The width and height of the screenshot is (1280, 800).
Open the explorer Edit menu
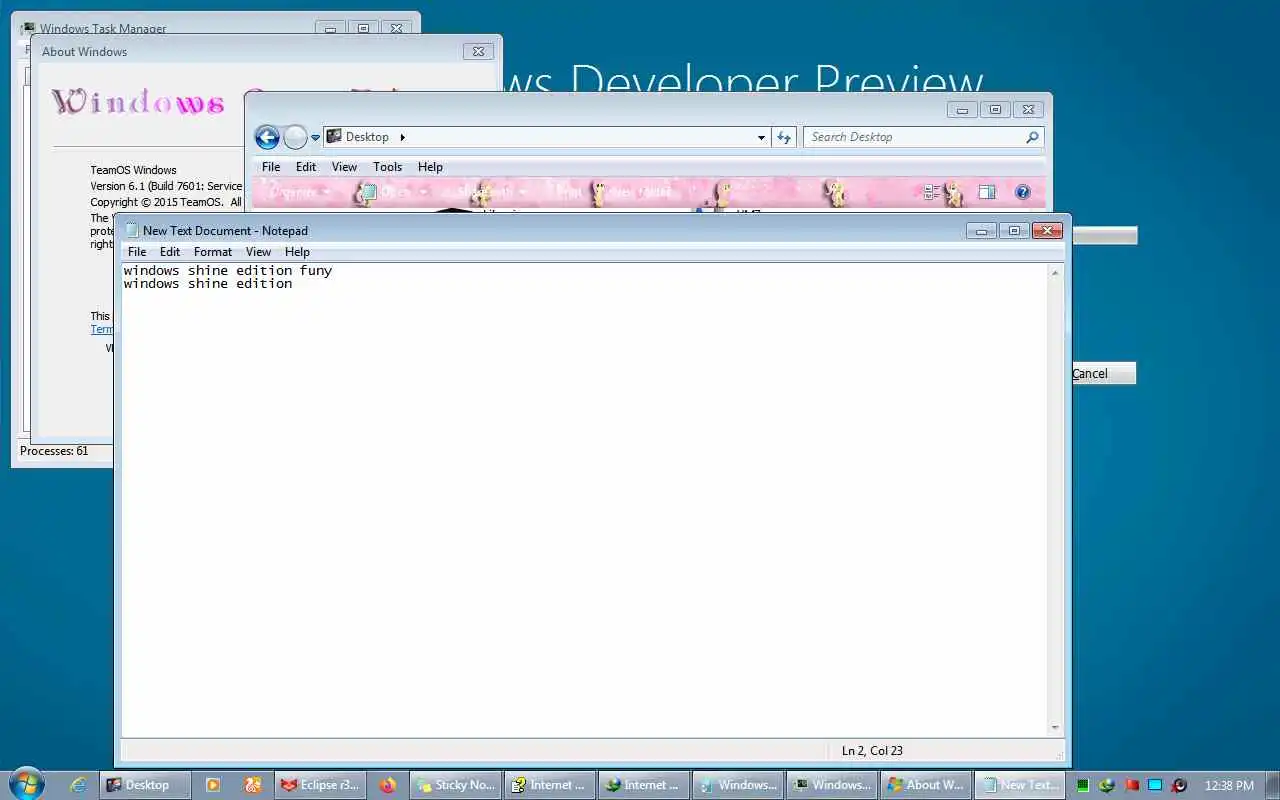(306, 167)
